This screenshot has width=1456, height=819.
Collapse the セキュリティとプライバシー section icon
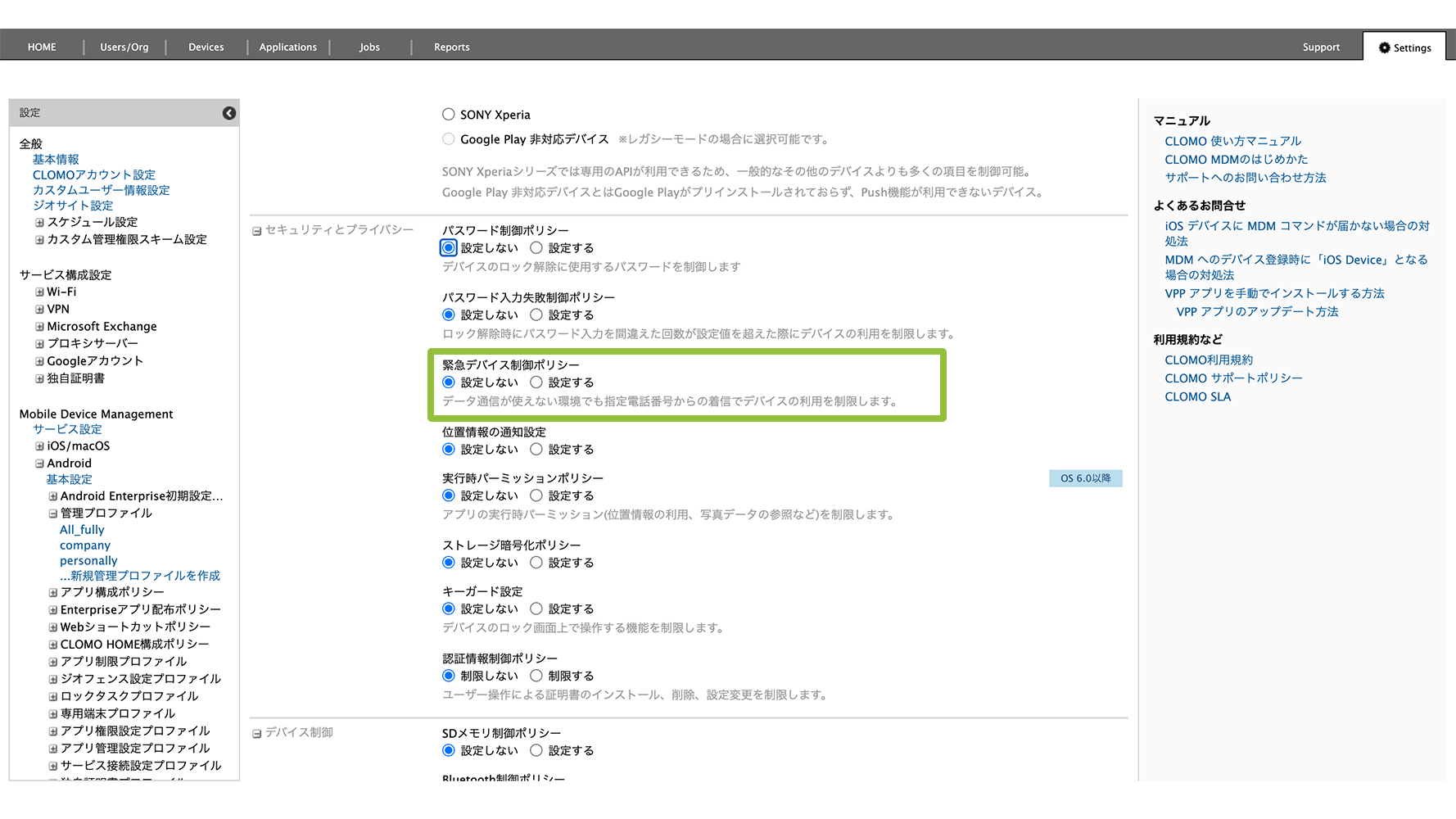click(256, 231)
